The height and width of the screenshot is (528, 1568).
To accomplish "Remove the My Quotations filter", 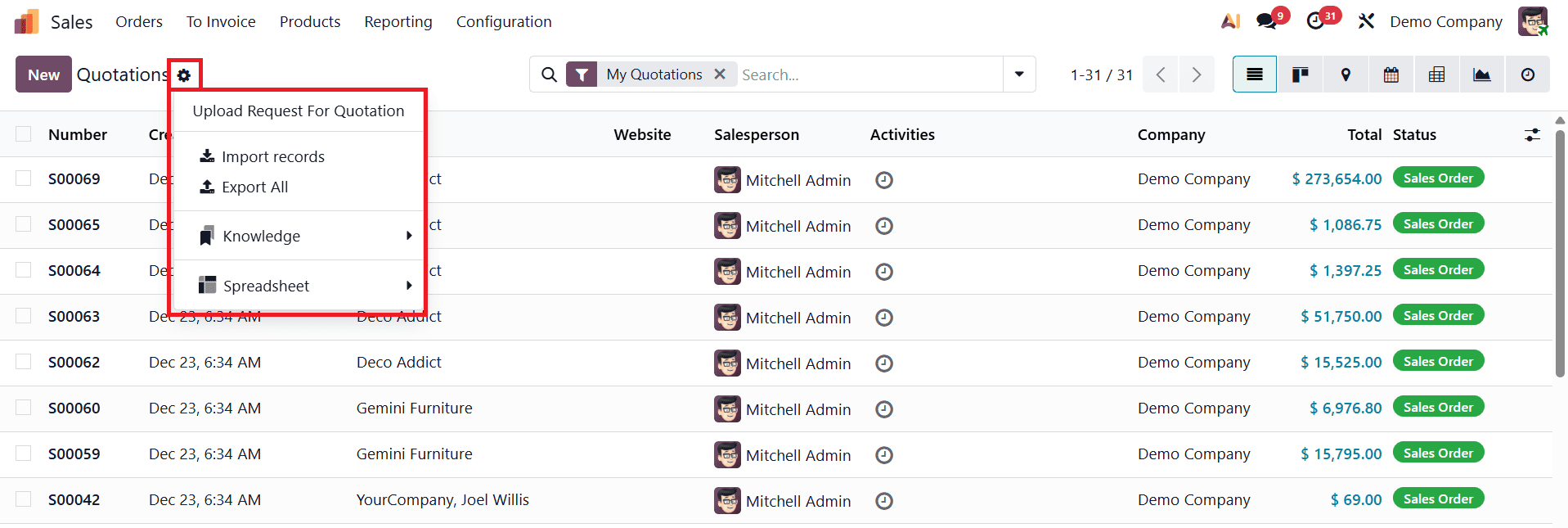I will [x=719, y=74].
